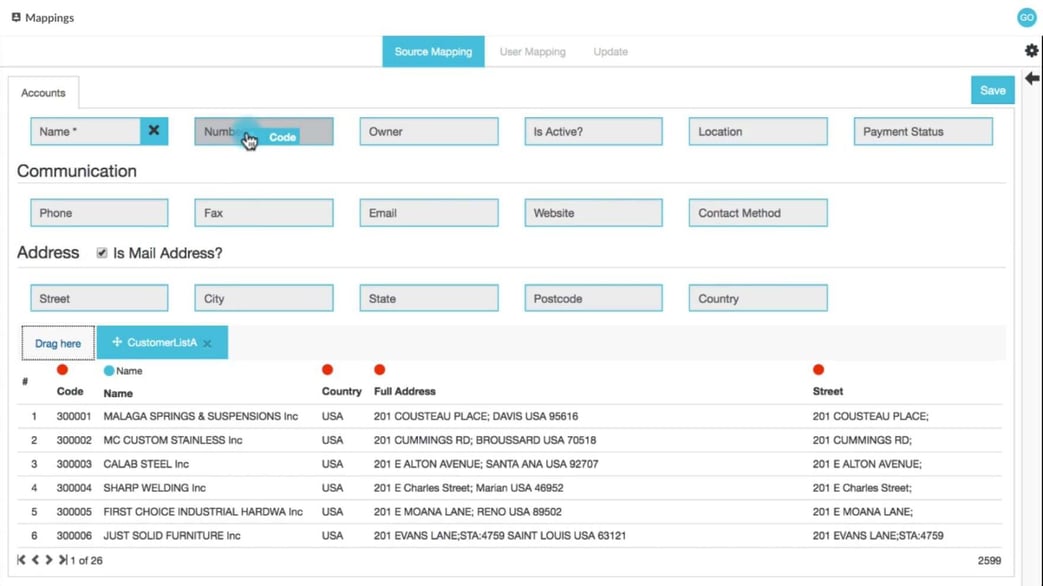
Task: Click blue mapped dot above Name column
Action: tap(108, 371)
